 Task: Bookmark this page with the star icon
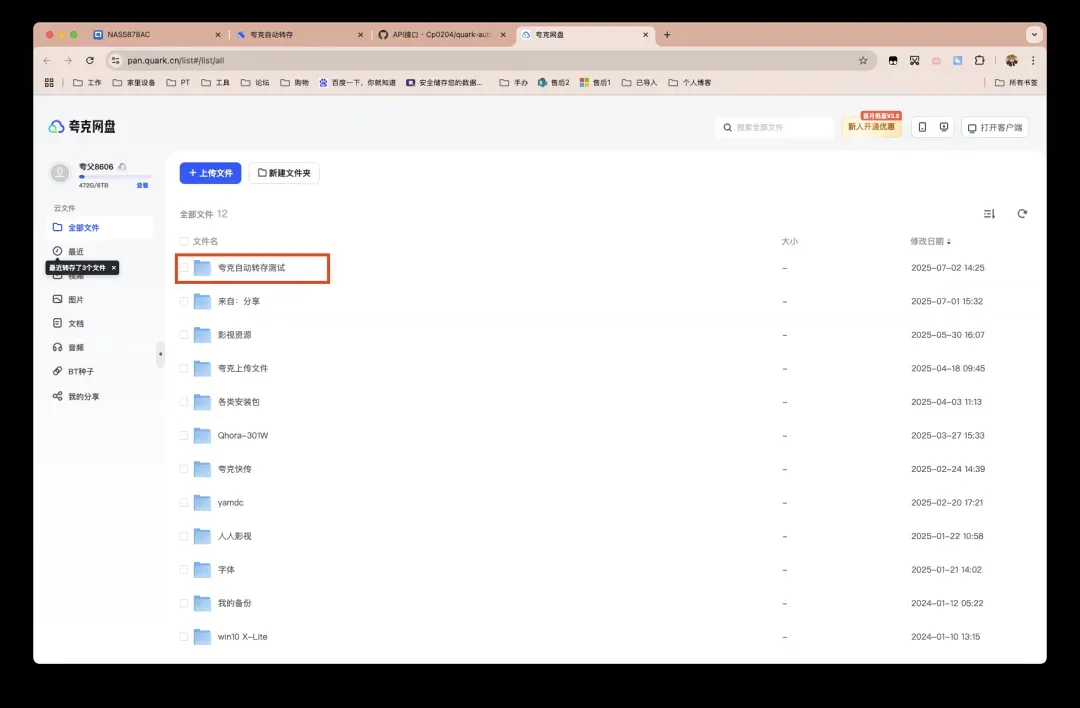tap(863, 60)
